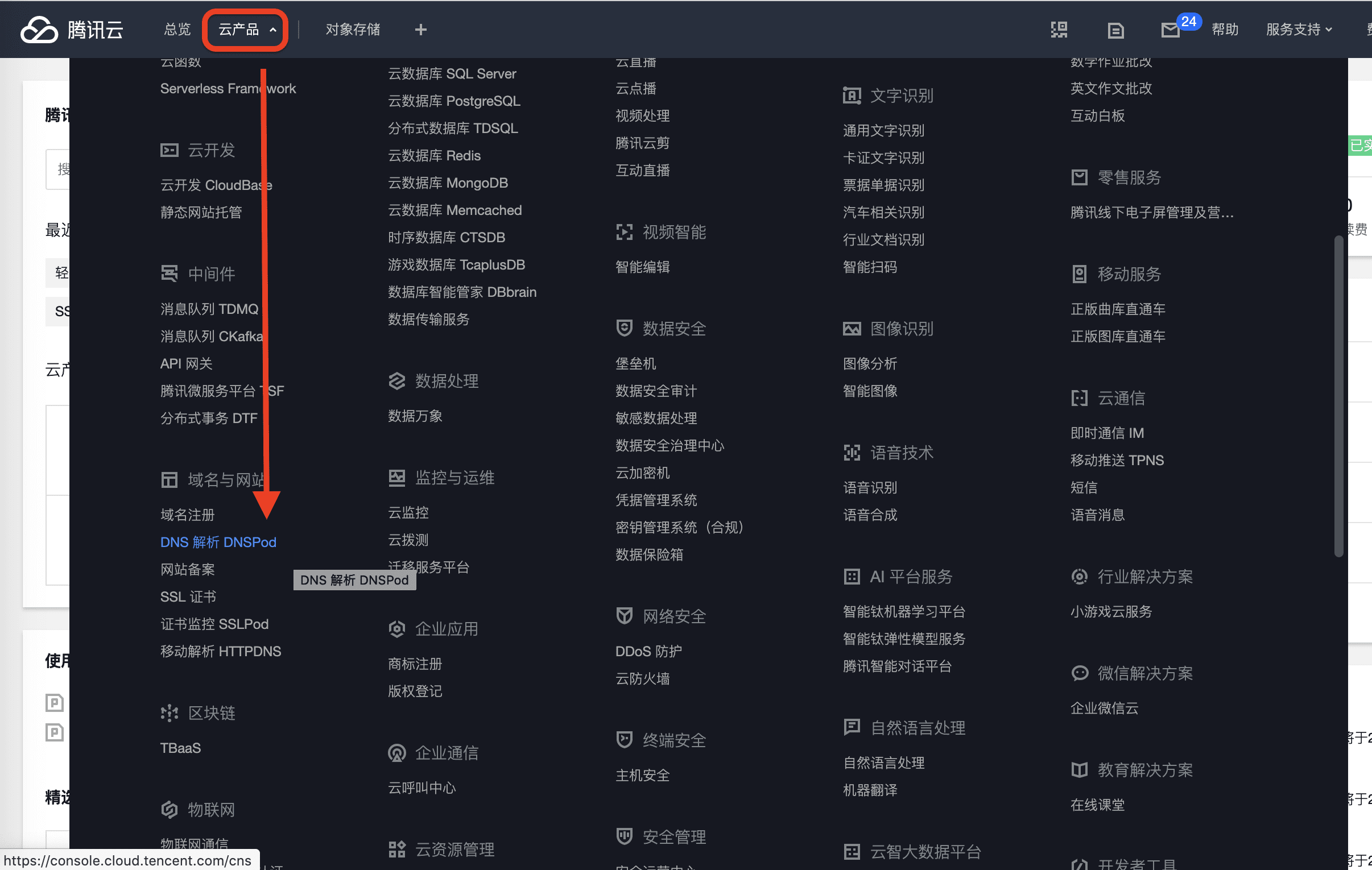The image size is (1372, 870).
Task: Open the document/ticket icon in top bar
Action: pos(1115,30)
